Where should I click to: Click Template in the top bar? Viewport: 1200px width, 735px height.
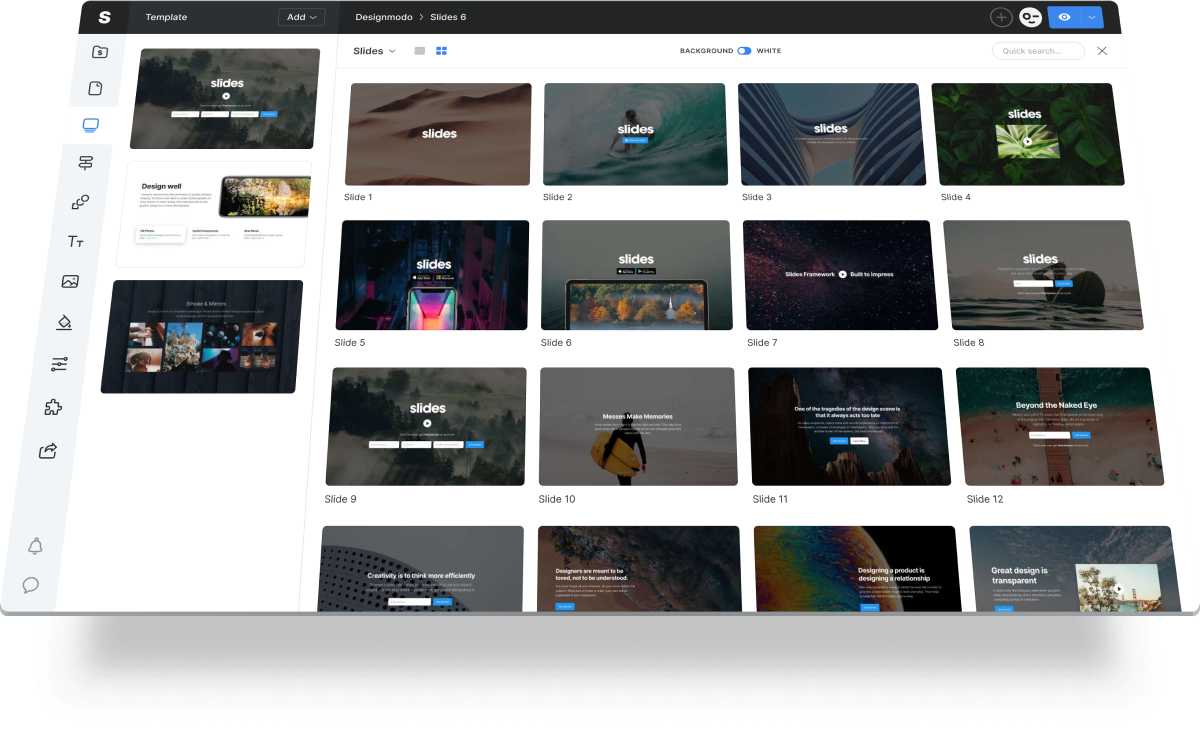[x=166, y=17]
